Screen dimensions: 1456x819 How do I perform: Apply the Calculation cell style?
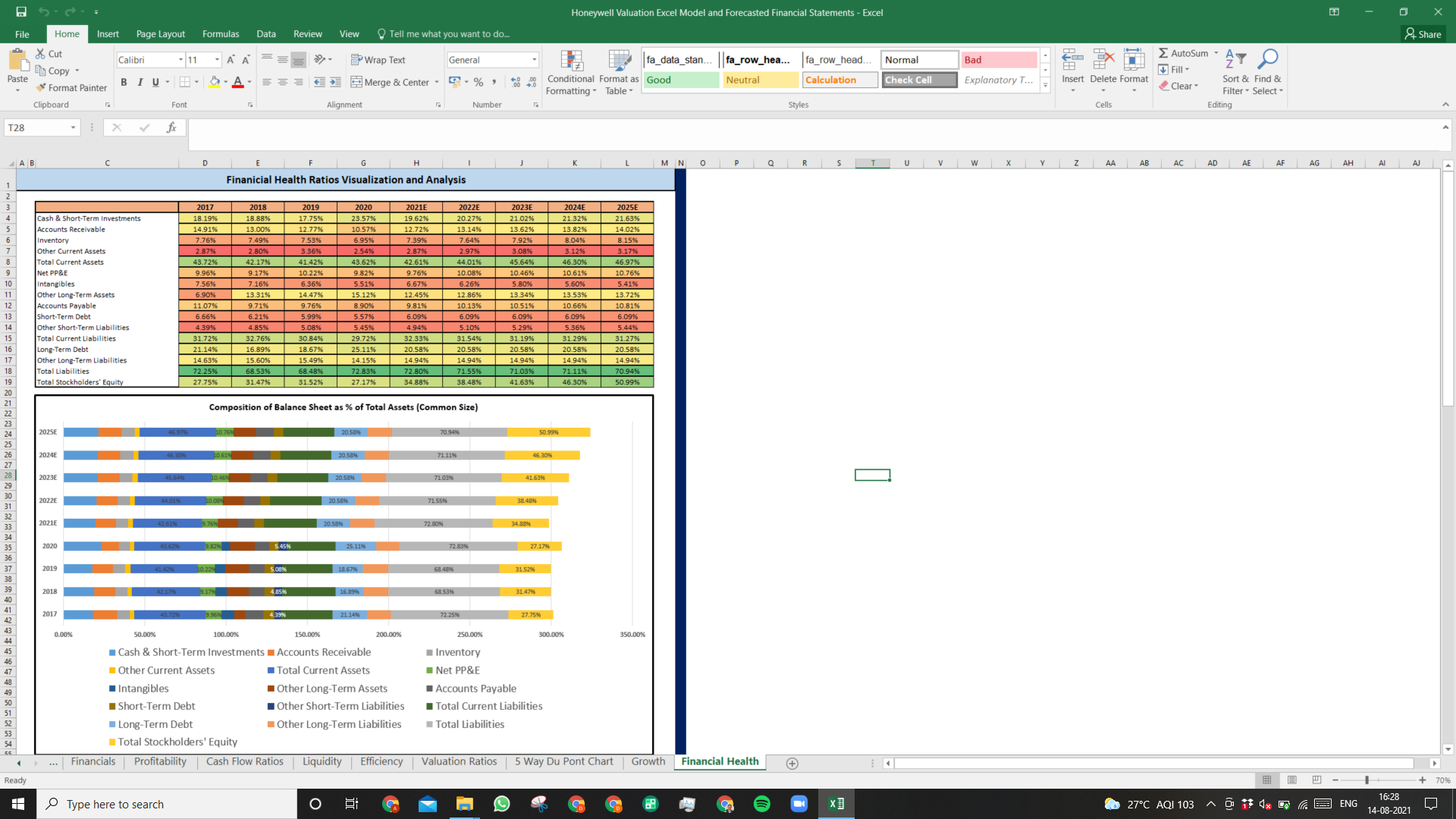(x=839, y=80)
